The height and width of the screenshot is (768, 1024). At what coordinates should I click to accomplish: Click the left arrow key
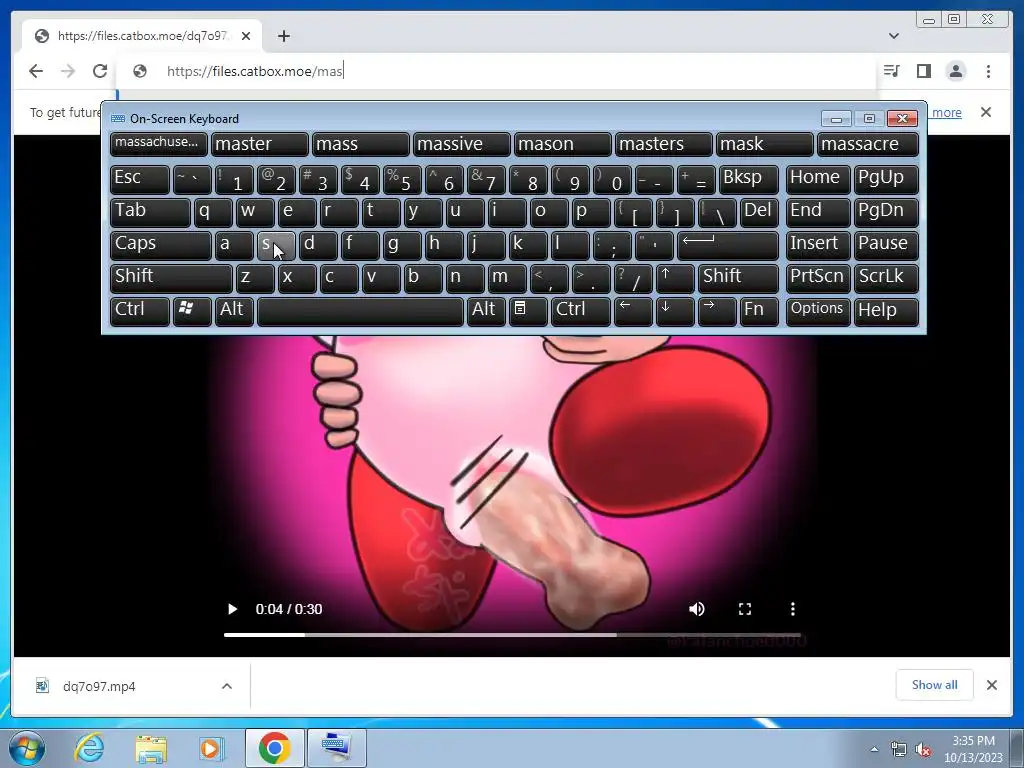pyautogui.click(x=633, y=311)
